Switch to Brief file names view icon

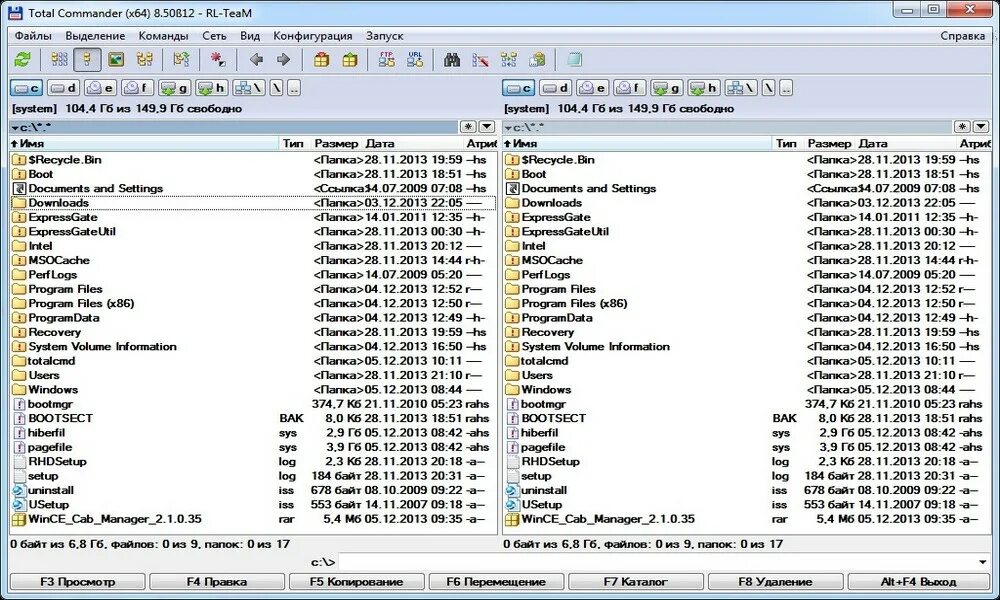click(59, 60)
